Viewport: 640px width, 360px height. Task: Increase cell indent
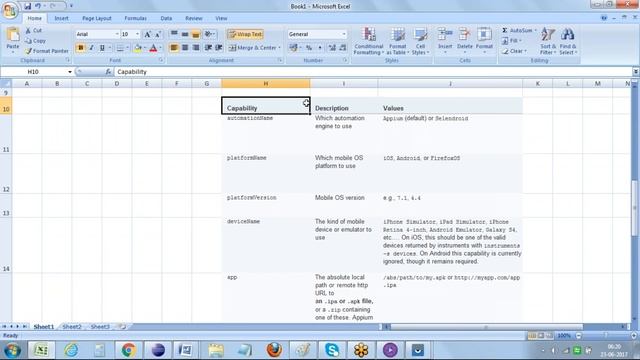[219, 48]
